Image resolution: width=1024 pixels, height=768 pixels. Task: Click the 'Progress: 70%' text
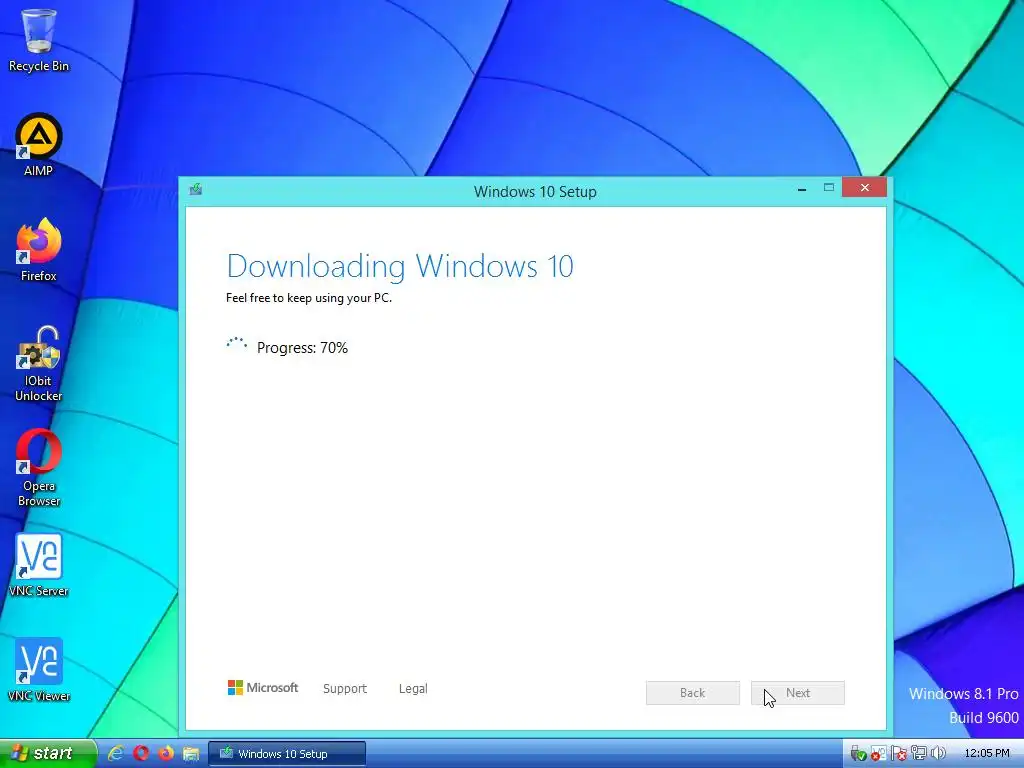tap(302, 347)
